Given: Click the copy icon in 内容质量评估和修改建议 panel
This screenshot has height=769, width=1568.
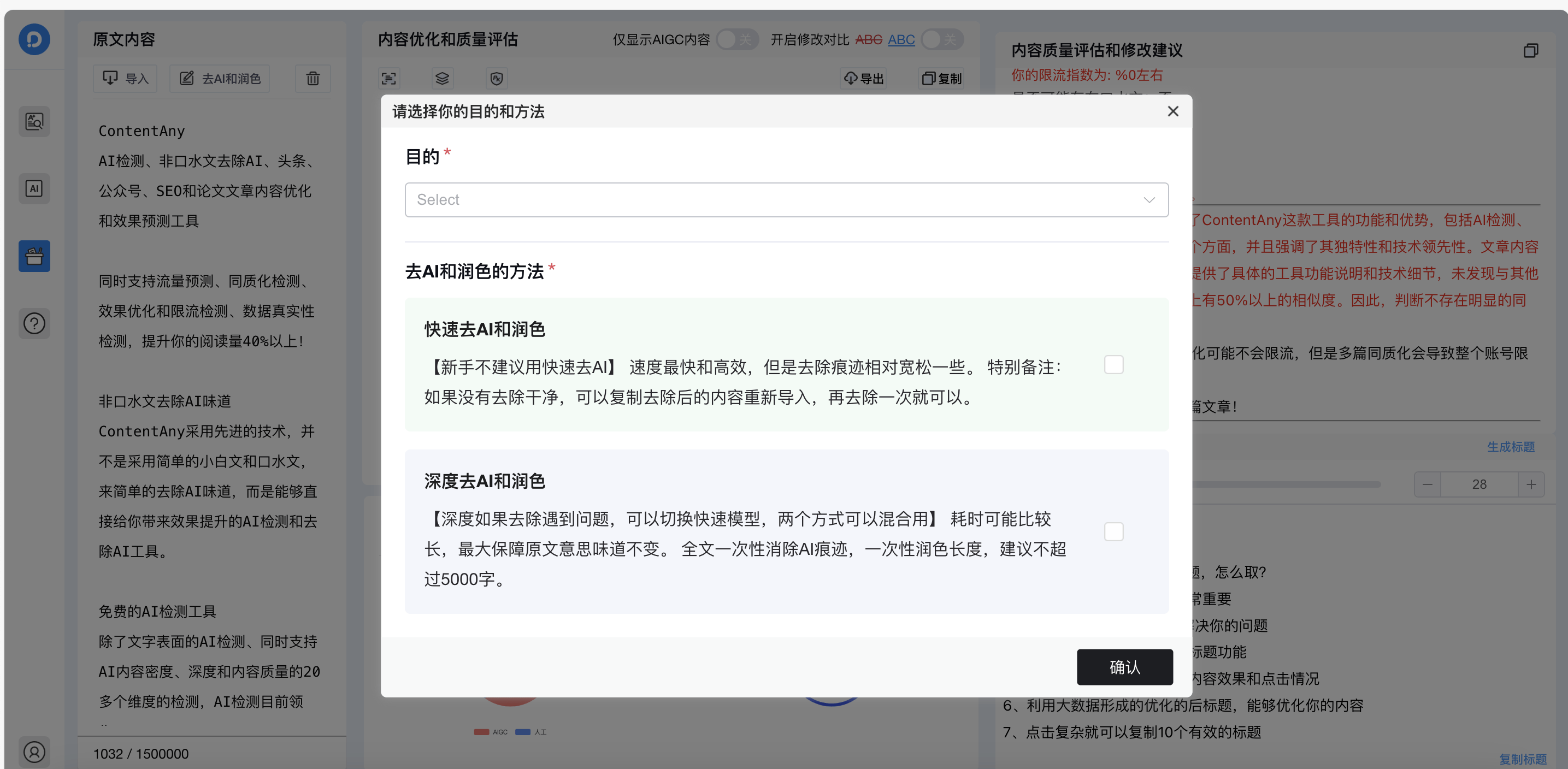Looking at the screenshot, I should tap(1531, 50).
